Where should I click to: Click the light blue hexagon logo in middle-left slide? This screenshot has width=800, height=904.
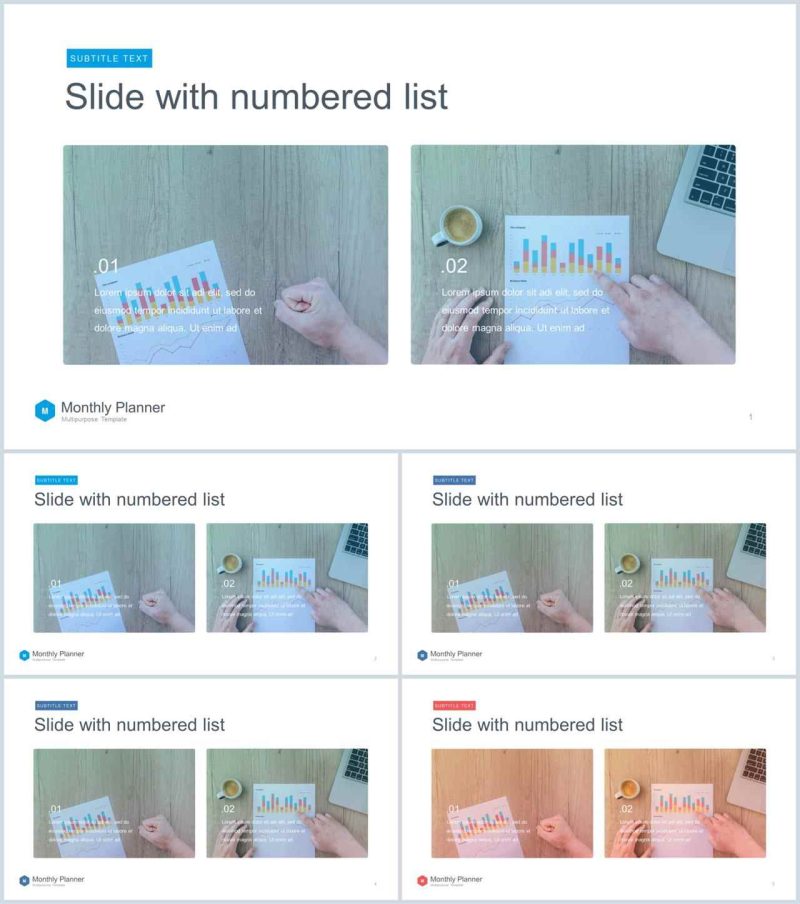tap(24, 655)
